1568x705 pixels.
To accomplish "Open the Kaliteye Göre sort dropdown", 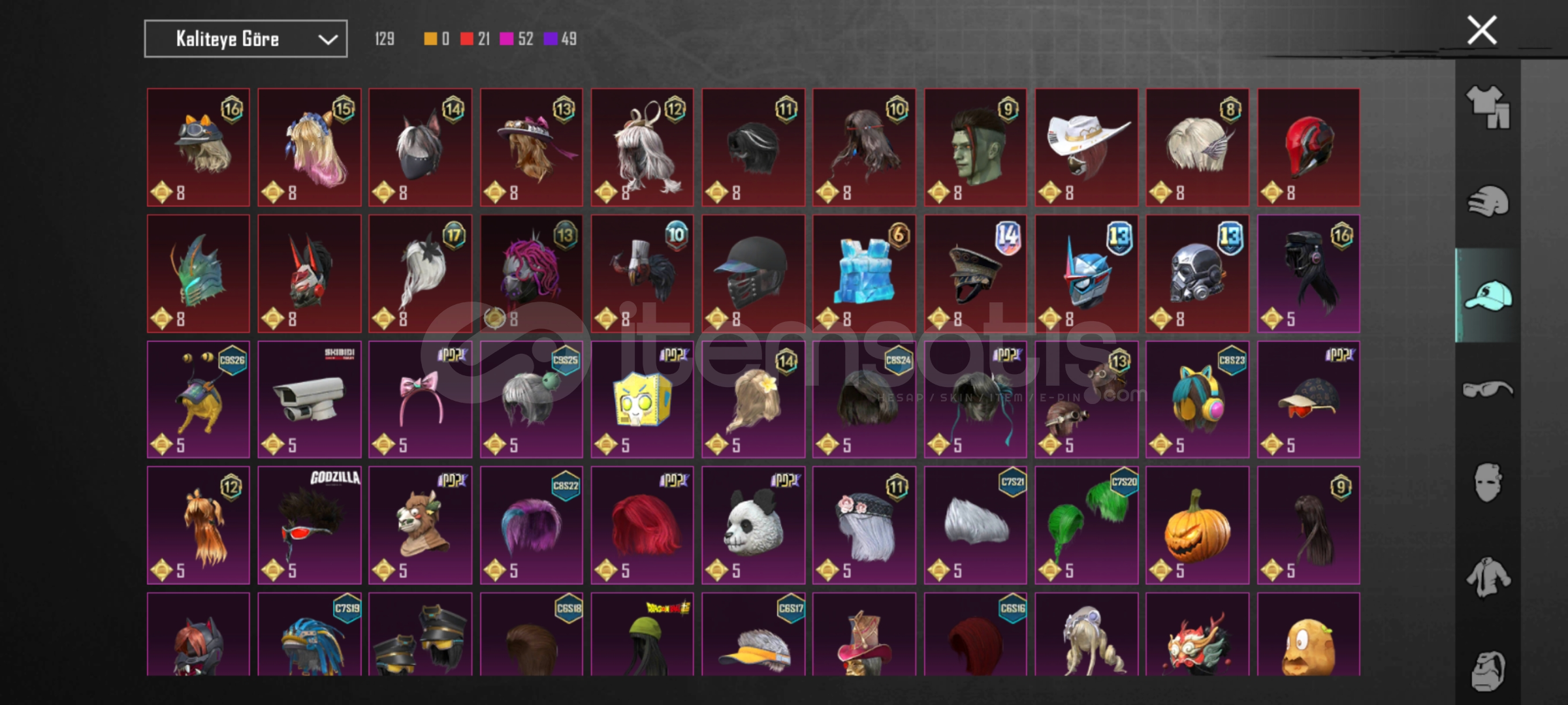I will pyautogui.click(x=246, y=39).
